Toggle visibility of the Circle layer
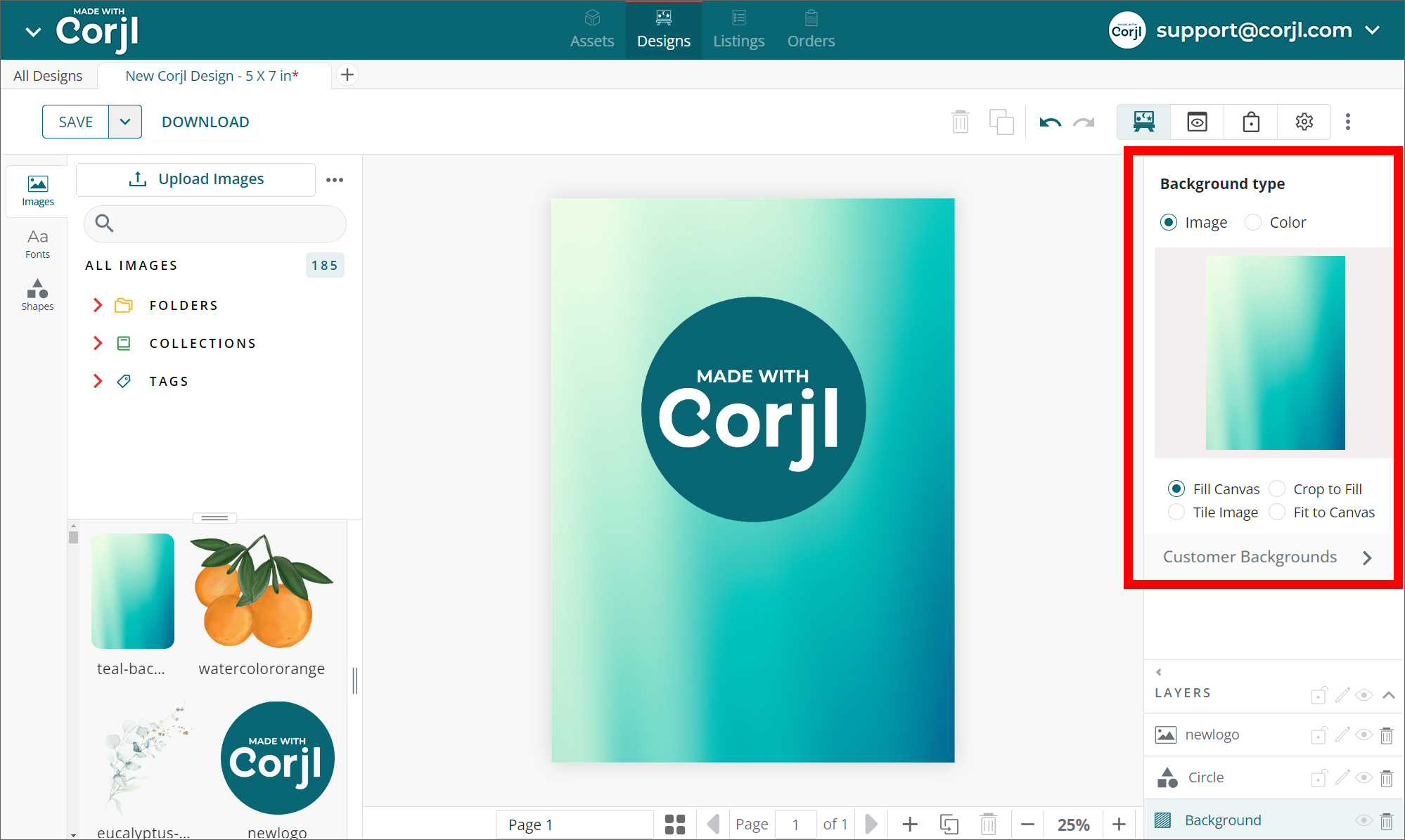This screenshot has height=840, width=1405. pyautogui.click(x=1364, y=777)
